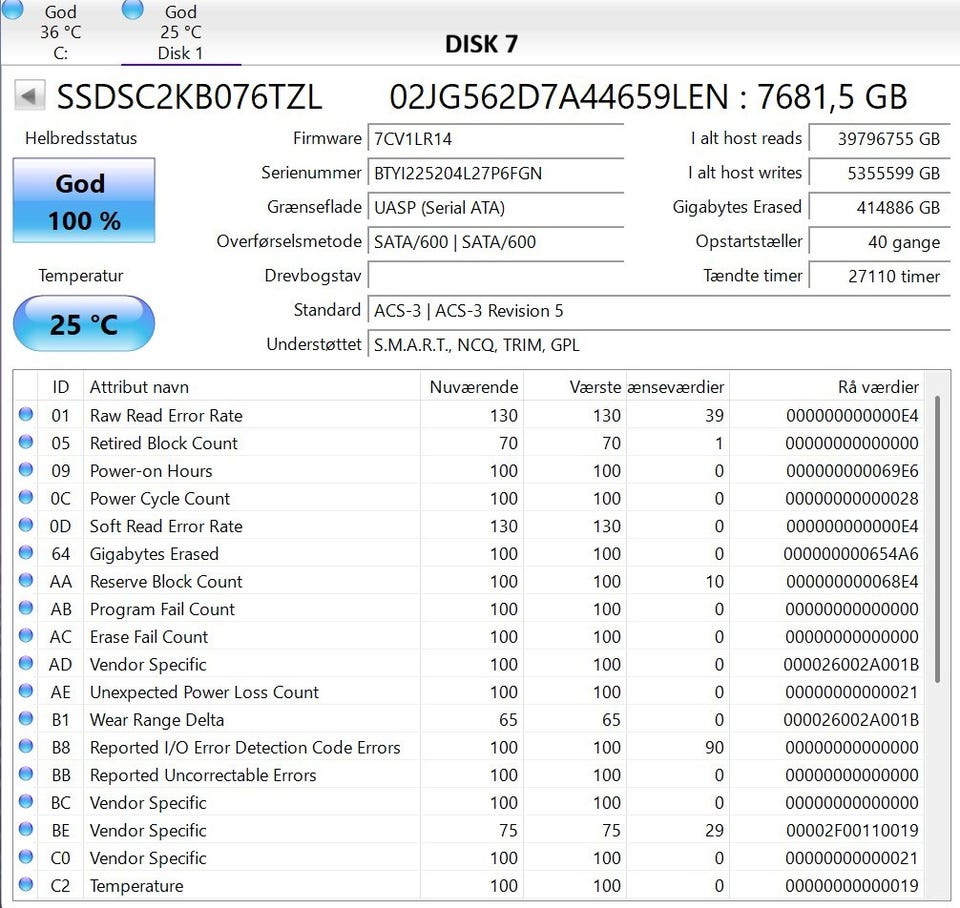Select the Soft Read Error Rate row name
Viewport: 960px width, 908px height.
click(x=166, y=526)
